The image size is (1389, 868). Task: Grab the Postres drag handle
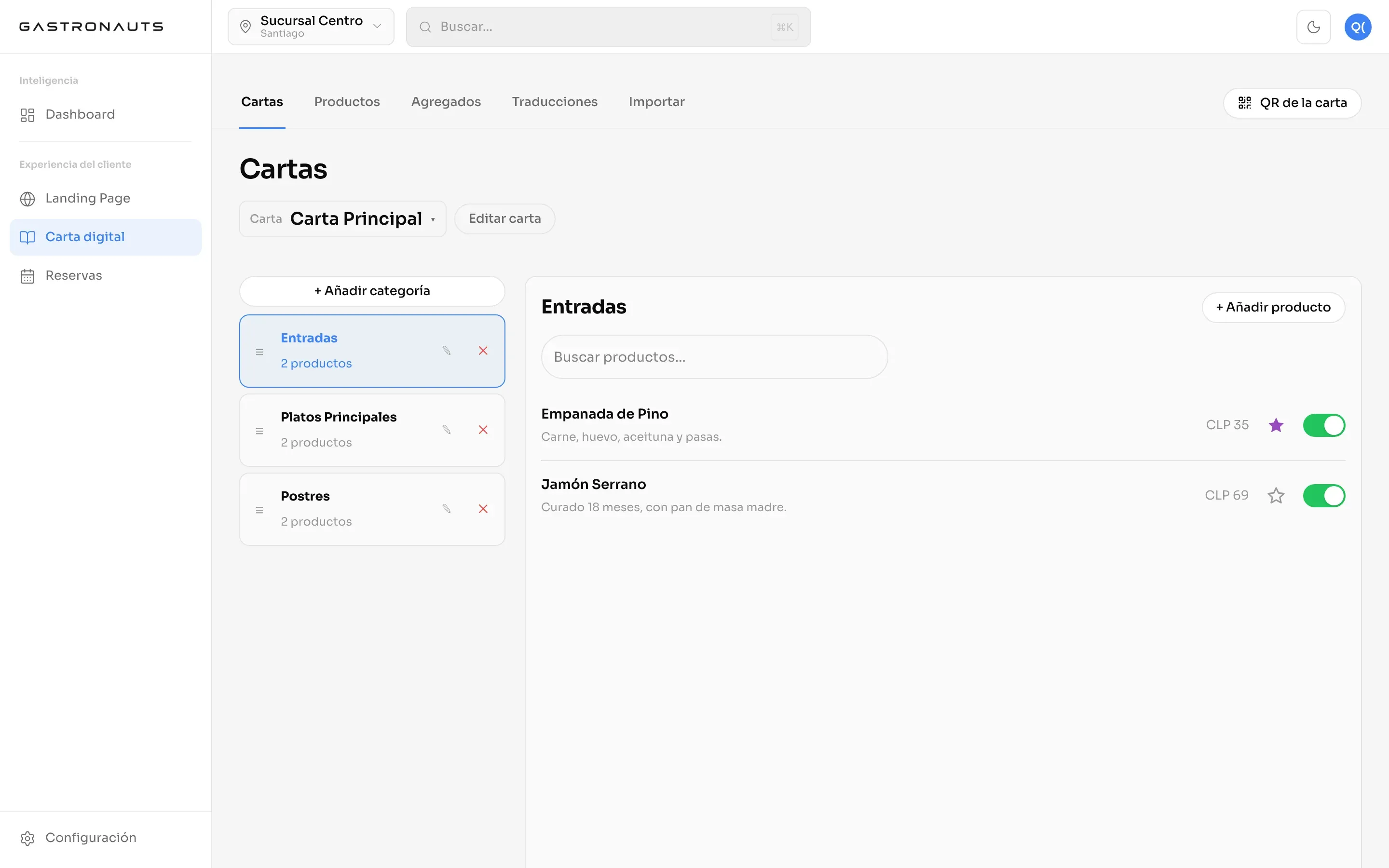(259, 510)
